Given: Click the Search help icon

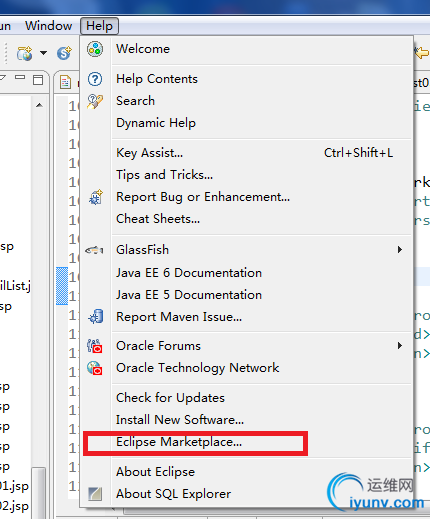Looking at the screenshot, I should pyautogui.click(x=95, y=101).
